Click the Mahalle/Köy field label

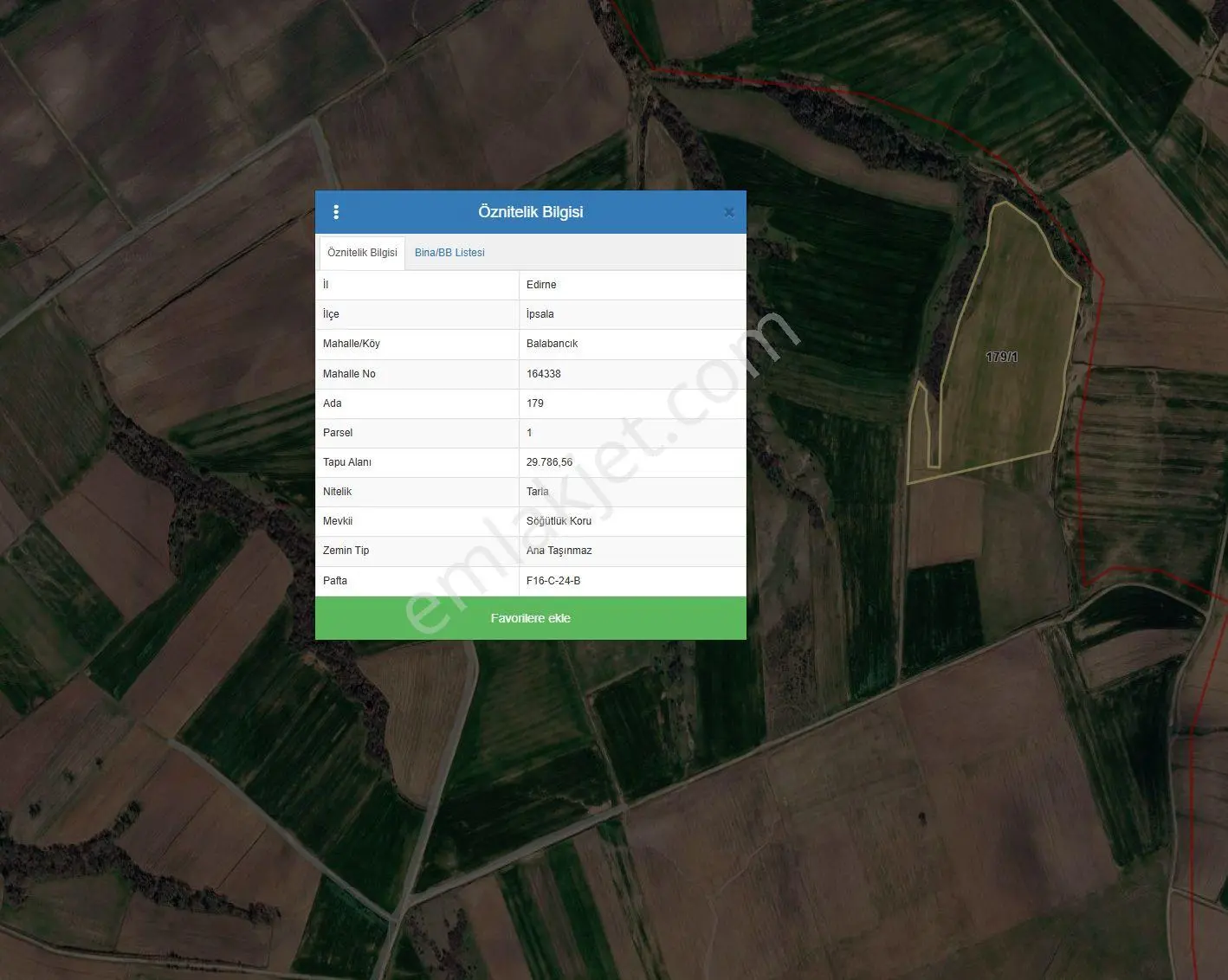tap(352, 344)
